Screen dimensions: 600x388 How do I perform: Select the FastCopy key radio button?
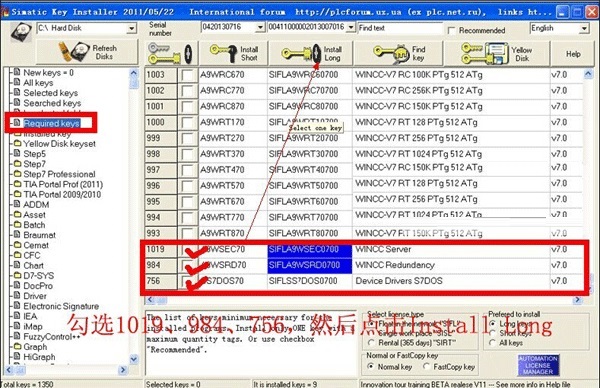[x=426, y=366]
